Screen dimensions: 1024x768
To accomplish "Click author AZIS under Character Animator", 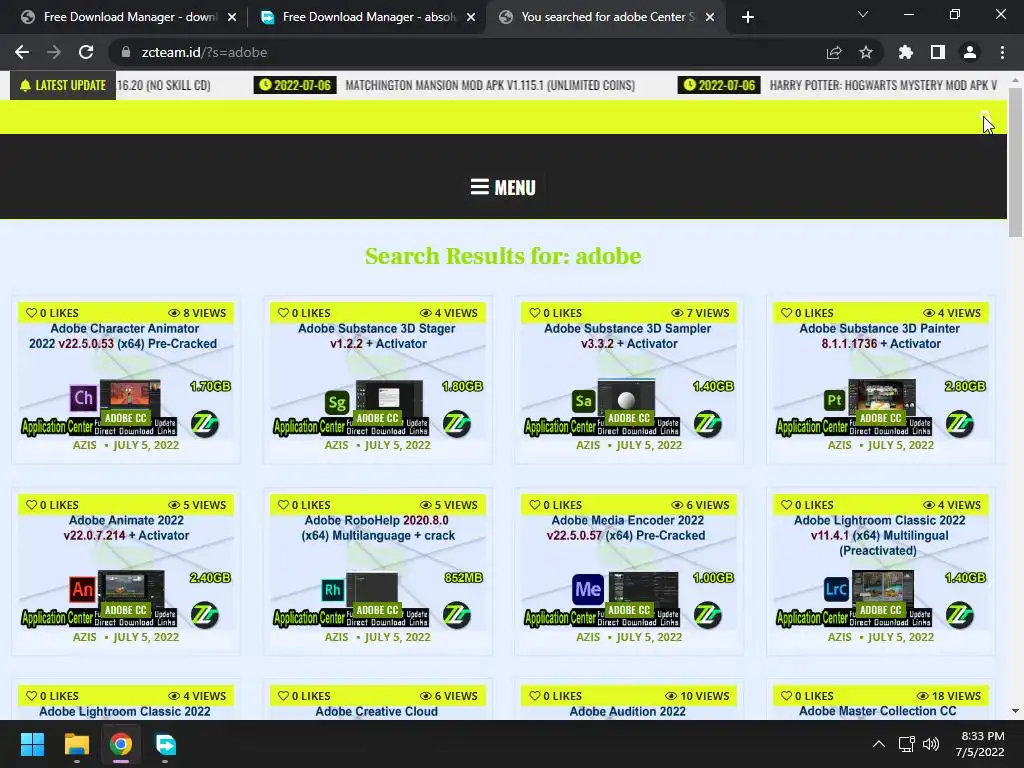I will tap(85, 445).
